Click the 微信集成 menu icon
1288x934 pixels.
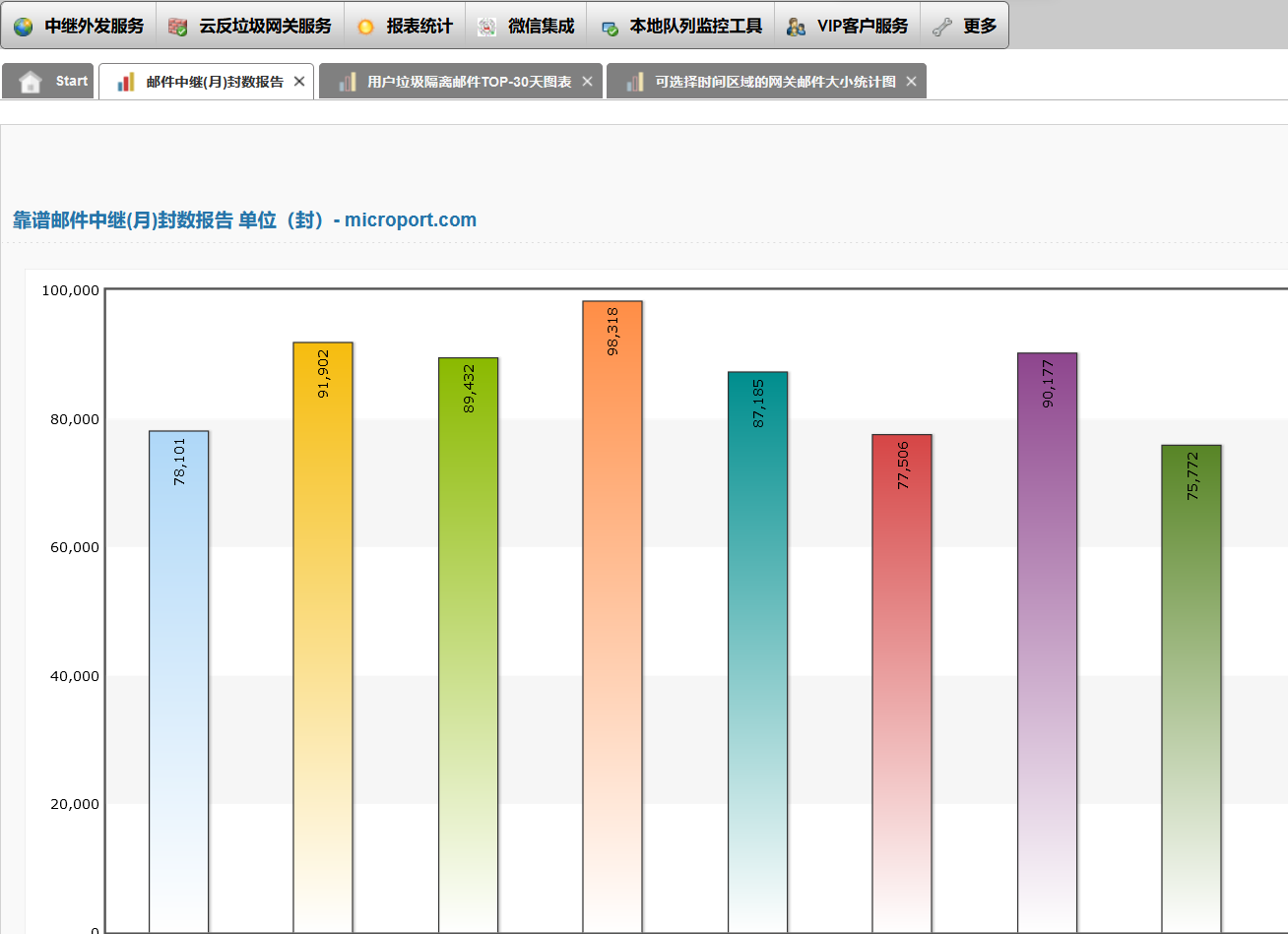tap(486, 27)
